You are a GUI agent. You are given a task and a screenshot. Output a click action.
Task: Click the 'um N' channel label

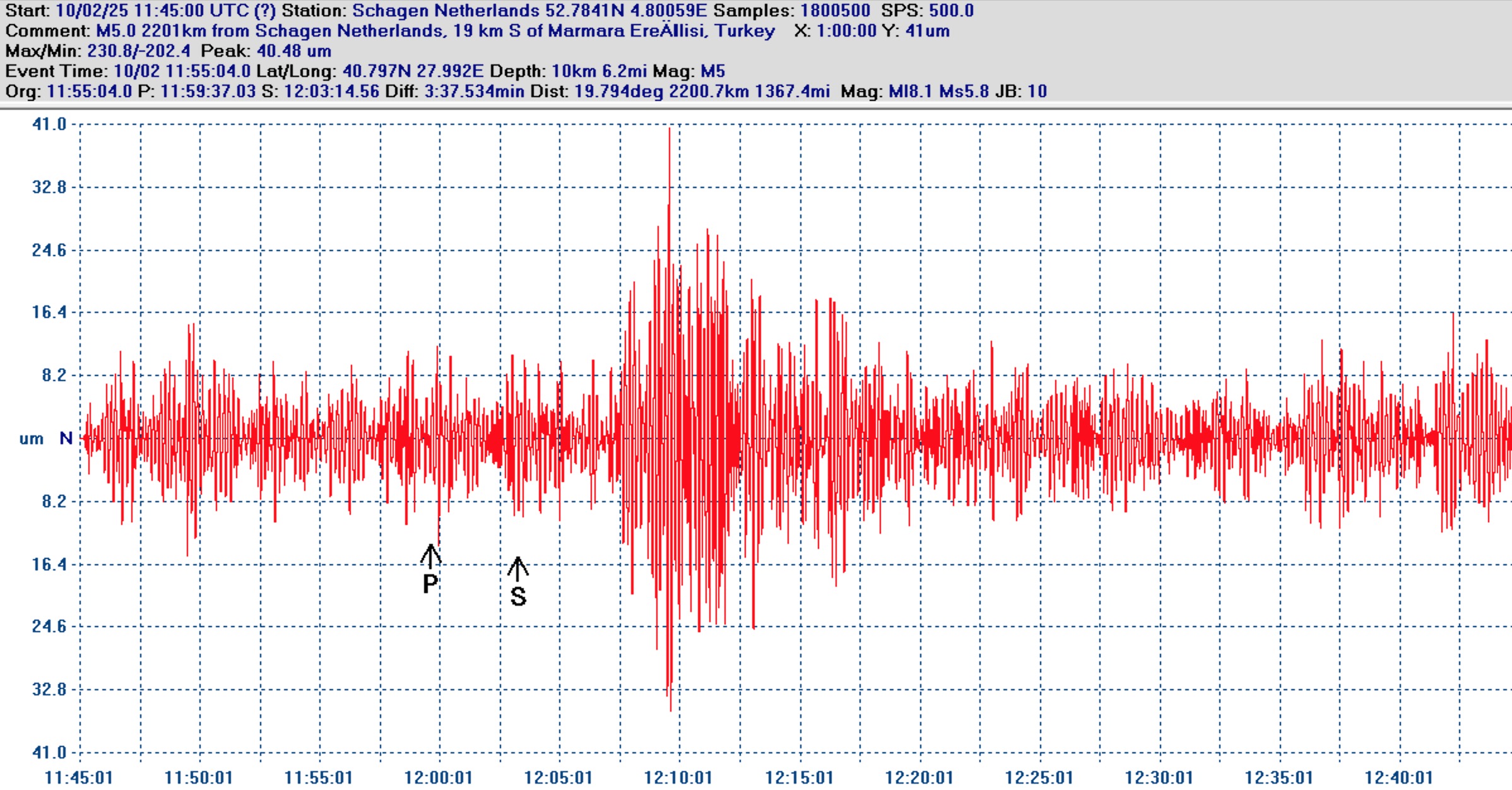[46, 439]
